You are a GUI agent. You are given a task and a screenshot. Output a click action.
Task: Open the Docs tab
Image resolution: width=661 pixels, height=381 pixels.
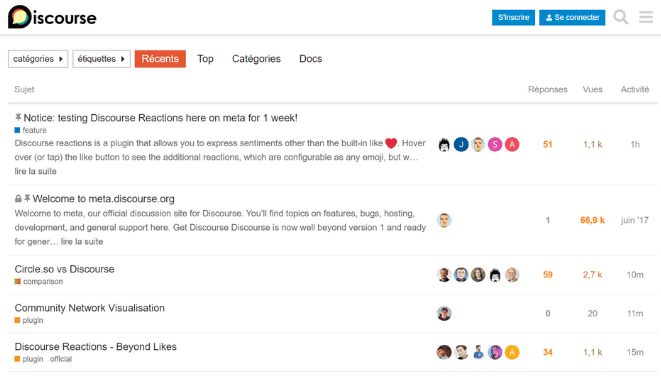[311, 59]
